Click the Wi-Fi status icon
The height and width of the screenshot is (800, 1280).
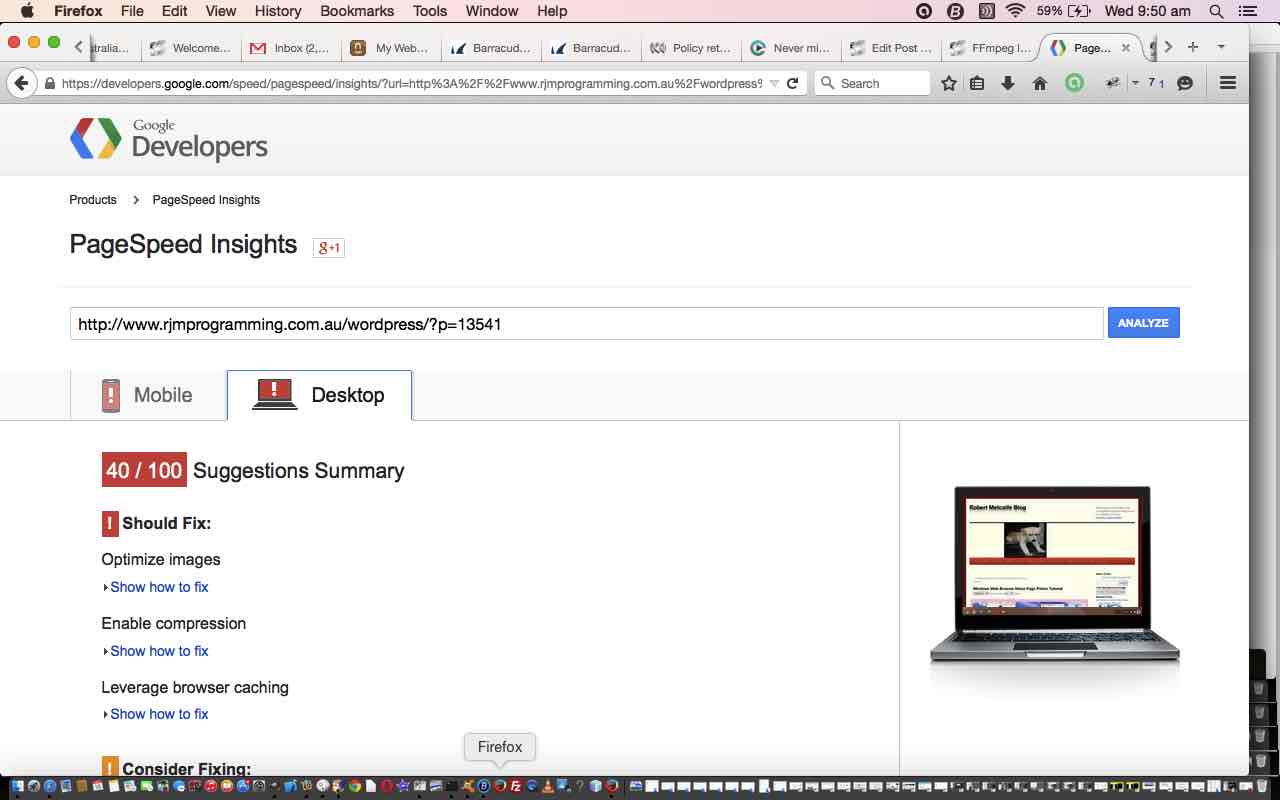(1016, 11)
